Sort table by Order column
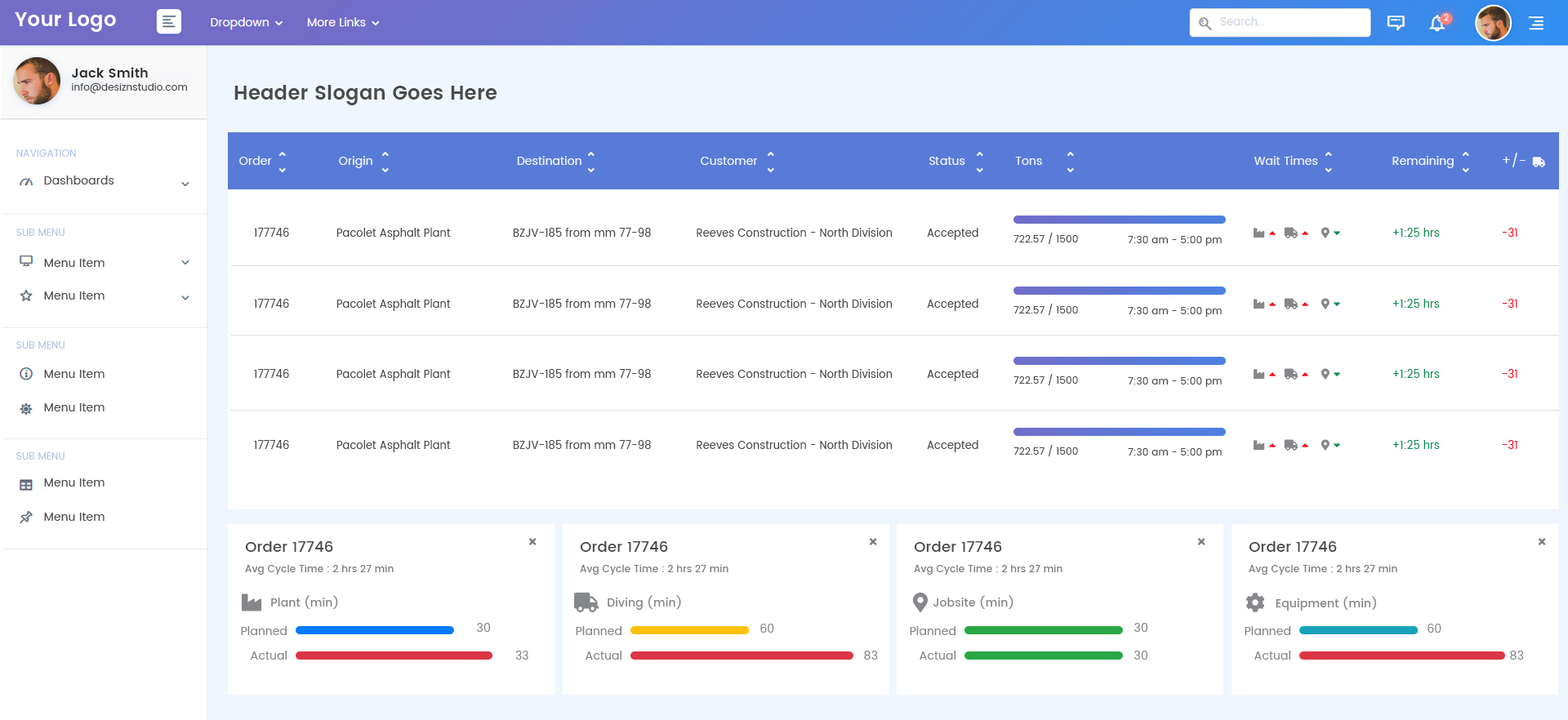This screenshot has width=1568, height=720. point(282,161)
